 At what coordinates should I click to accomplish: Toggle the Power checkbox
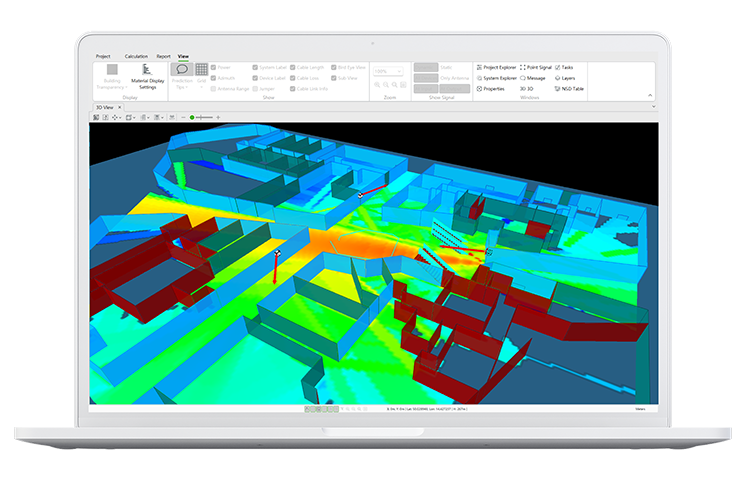(214, 67)
